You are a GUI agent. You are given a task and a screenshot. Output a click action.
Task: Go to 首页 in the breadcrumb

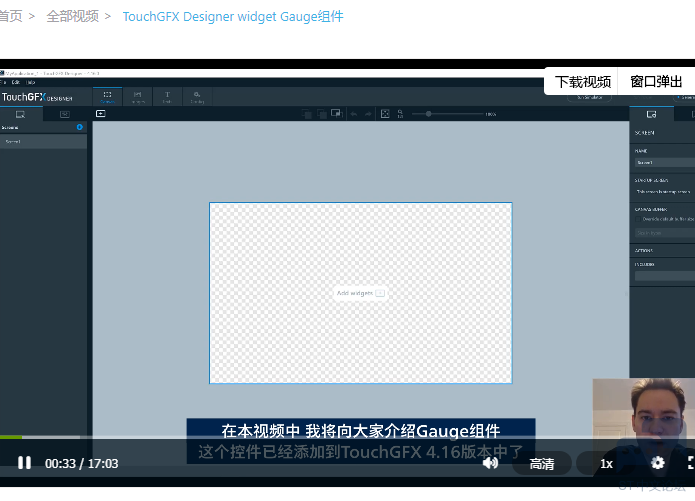11,16
